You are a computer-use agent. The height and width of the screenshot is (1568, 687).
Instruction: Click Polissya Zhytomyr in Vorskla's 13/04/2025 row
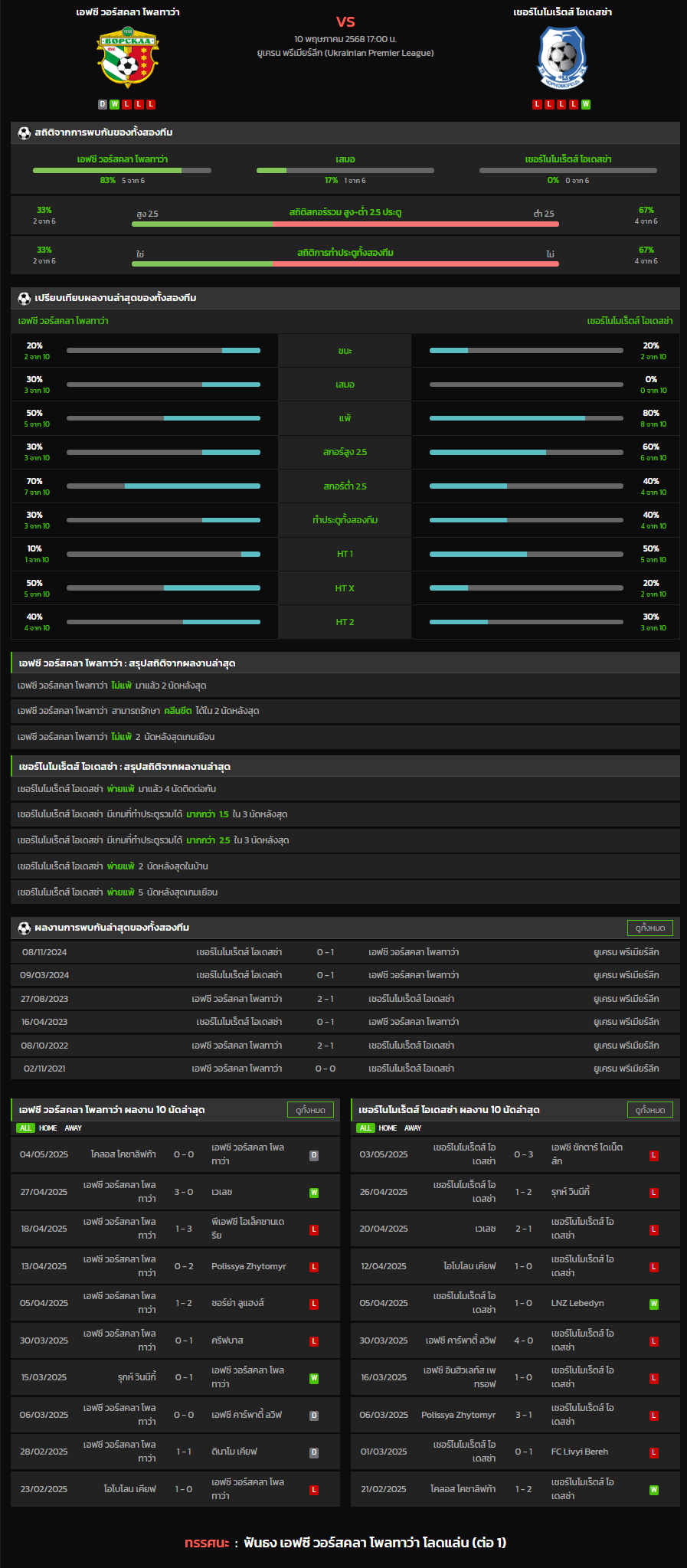click(249, 1266)
